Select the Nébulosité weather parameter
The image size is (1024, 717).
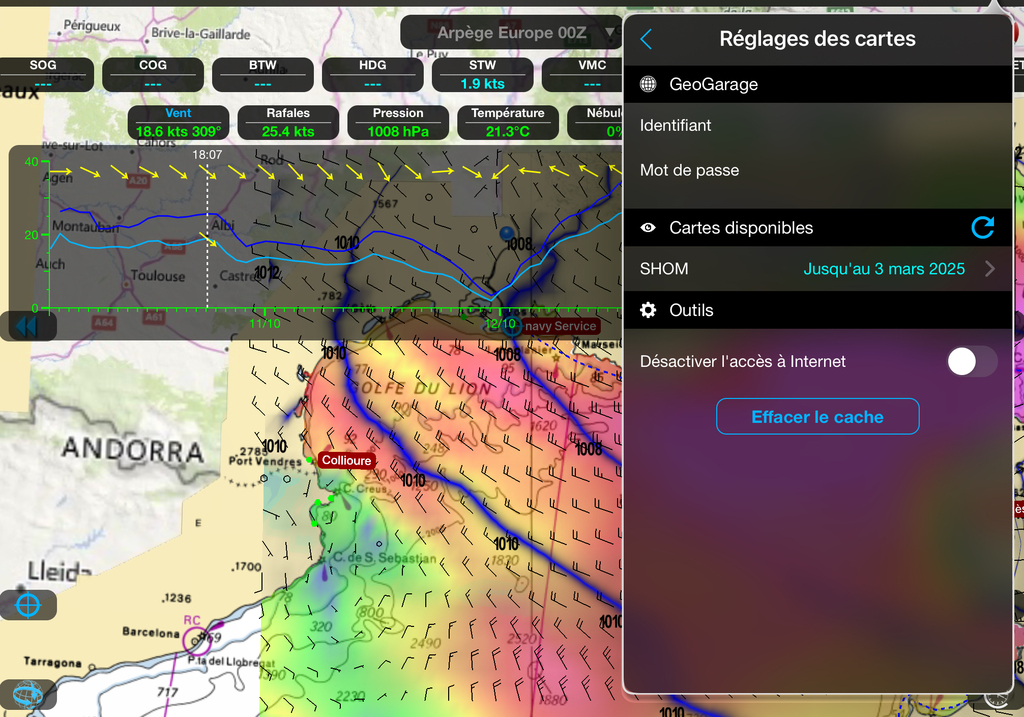[x=595, y=123]
